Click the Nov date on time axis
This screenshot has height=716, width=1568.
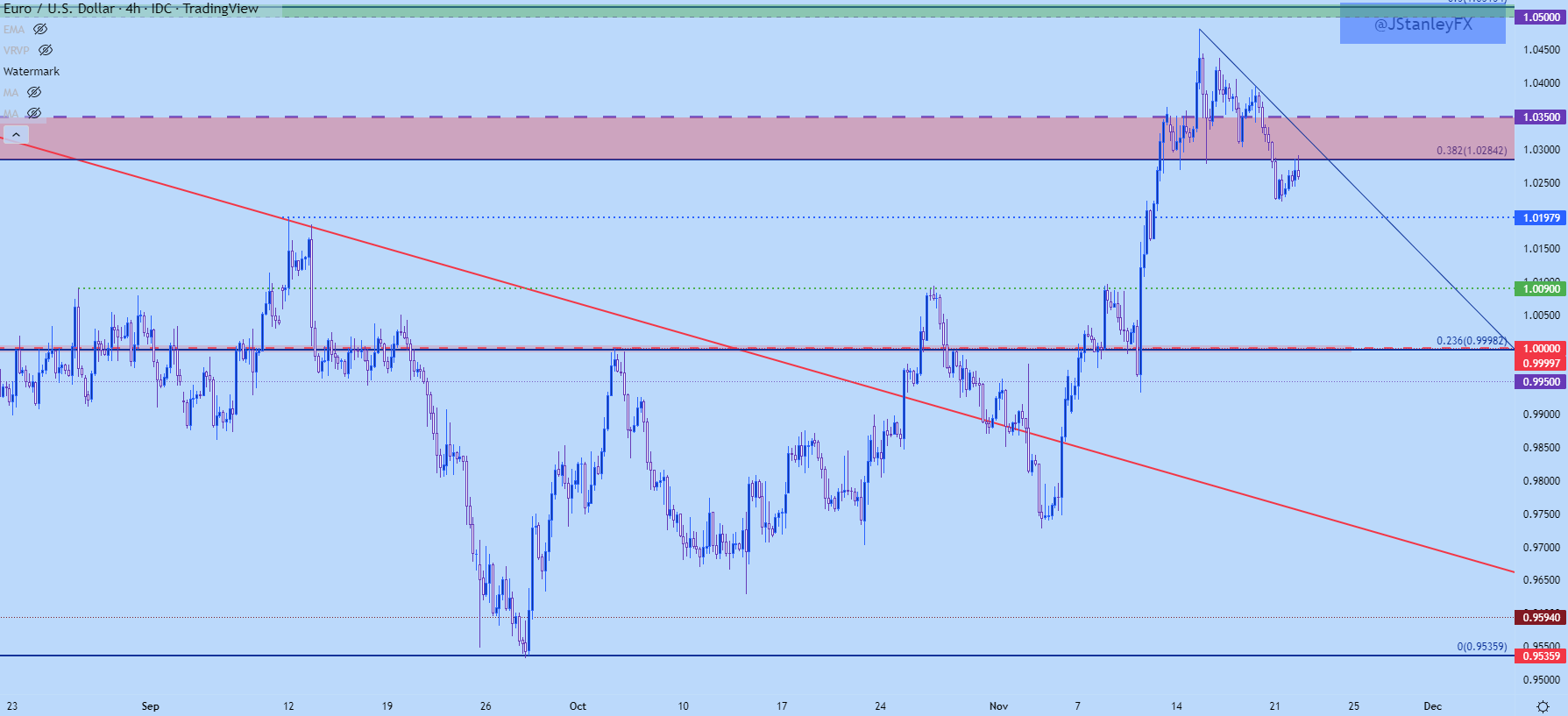(998, 706)
